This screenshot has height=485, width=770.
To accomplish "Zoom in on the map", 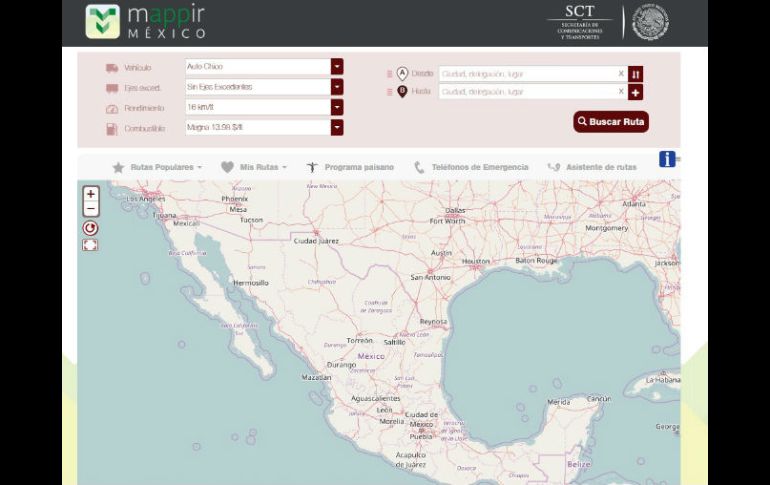I will (x=91, y=194).
